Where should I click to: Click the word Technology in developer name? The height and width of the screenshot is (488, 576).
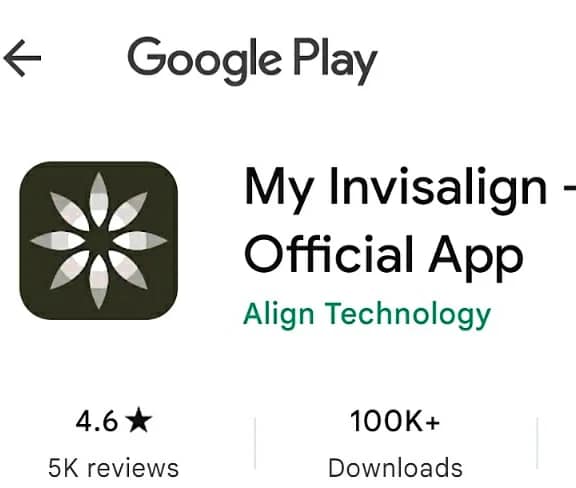click(408, 315)
